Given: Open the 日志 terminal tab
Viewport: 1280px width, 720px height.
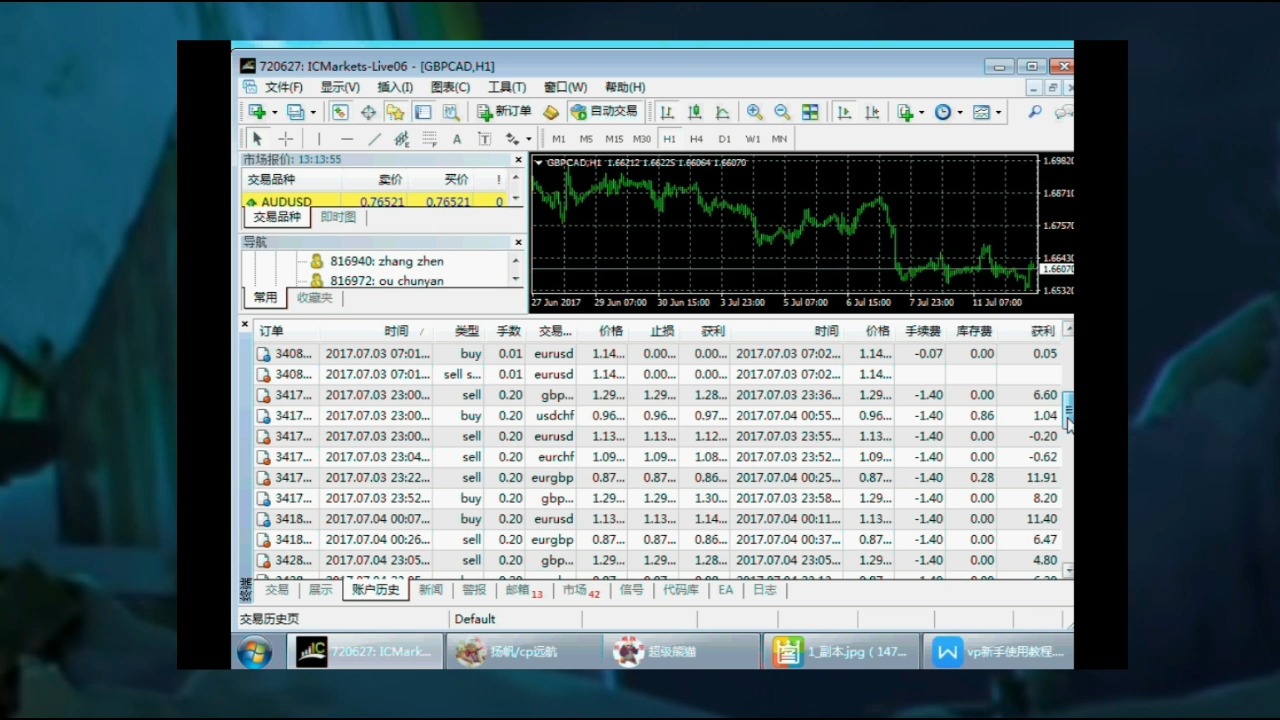Looking at the screenshot, I should [764, 590].
